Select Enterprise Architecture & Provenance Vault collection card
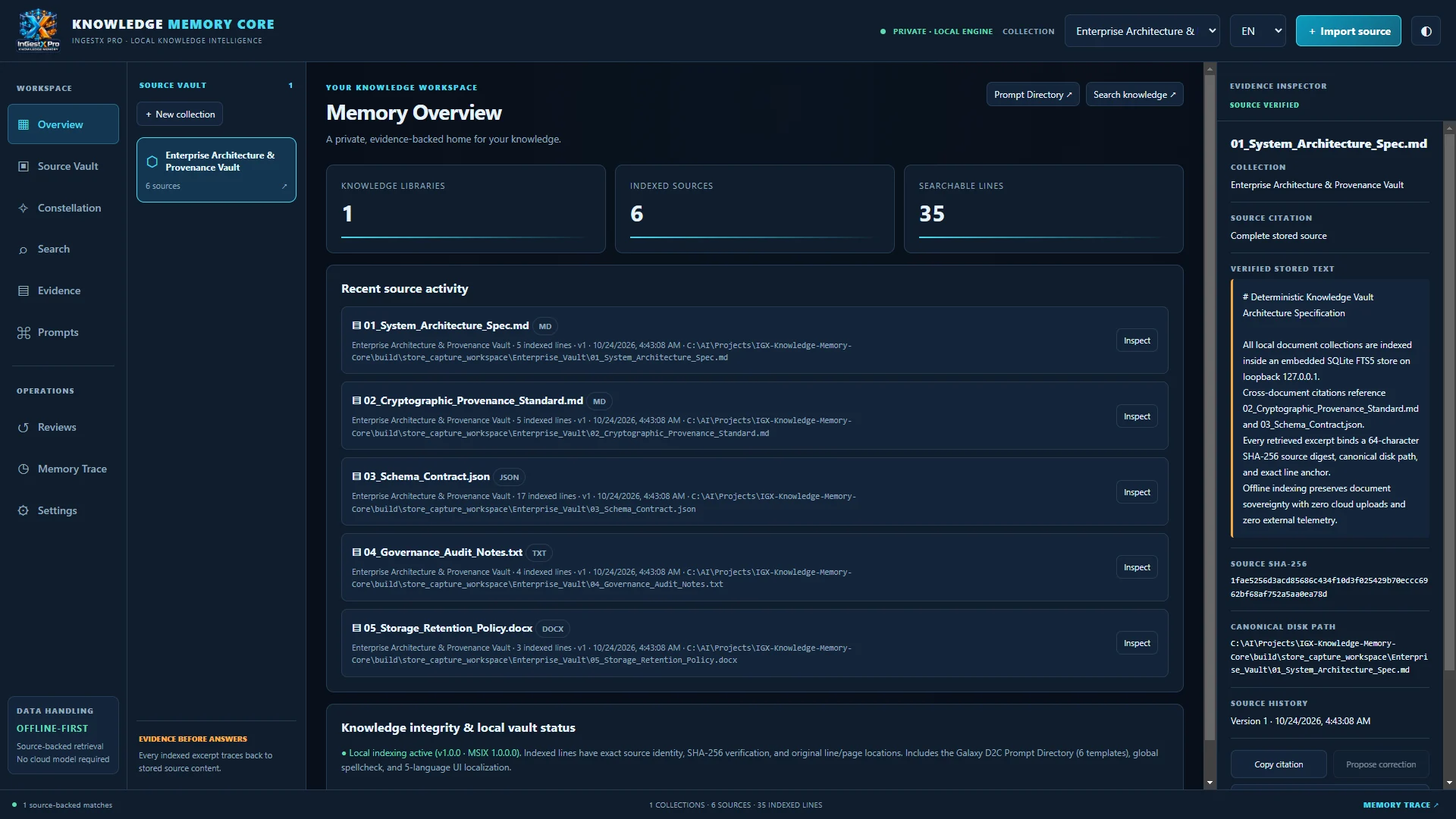This screenshot has height=819, width=1456. tap(216, 170)
